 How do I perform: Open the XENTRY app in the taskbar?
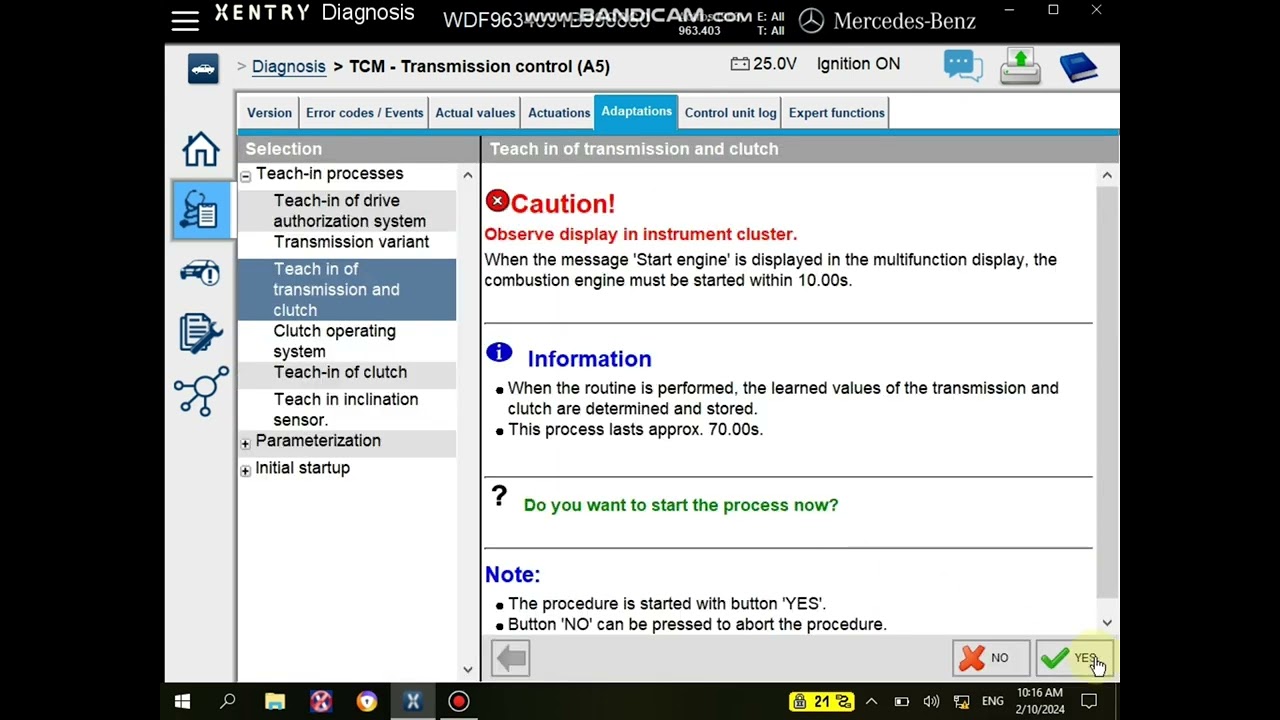pos(412,701)
